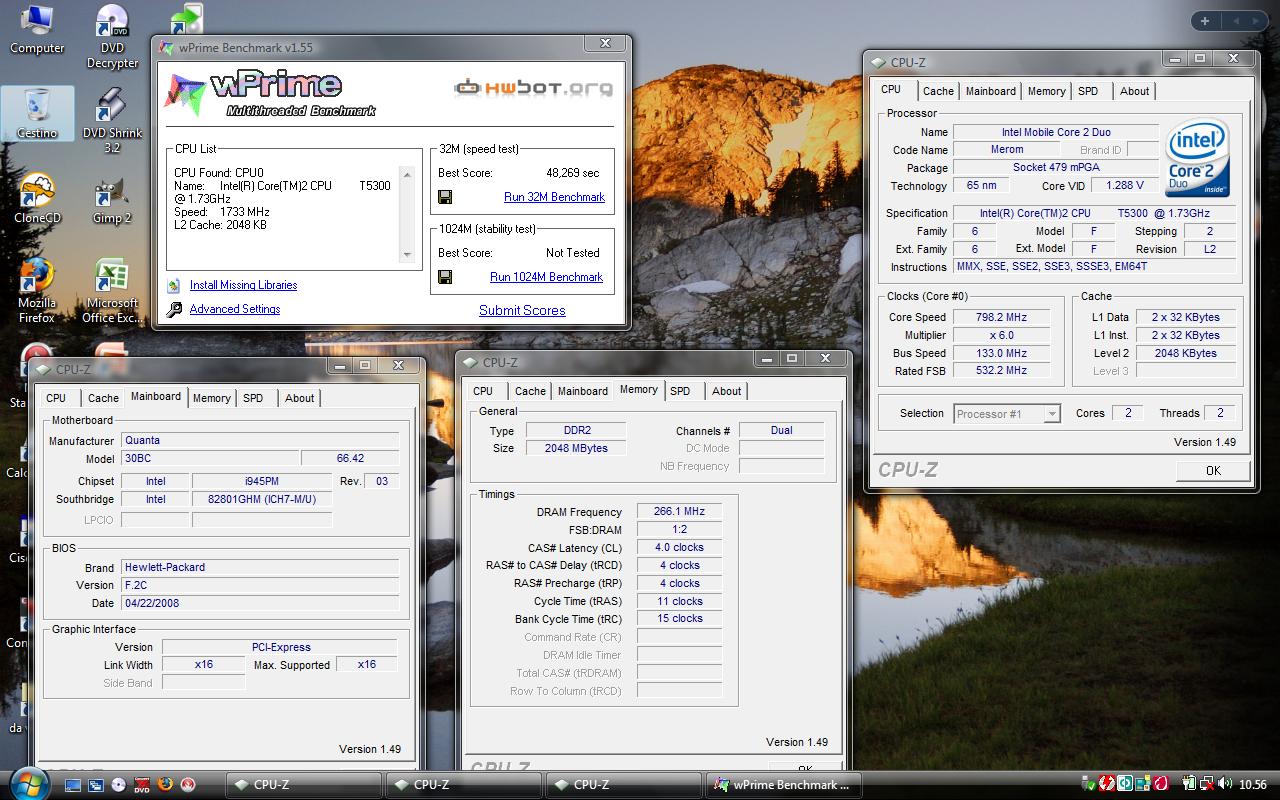The height and width of the screenshot is (800, 1280).
Task: Open the Advanced Settings link
Action: tap(235, 309)
